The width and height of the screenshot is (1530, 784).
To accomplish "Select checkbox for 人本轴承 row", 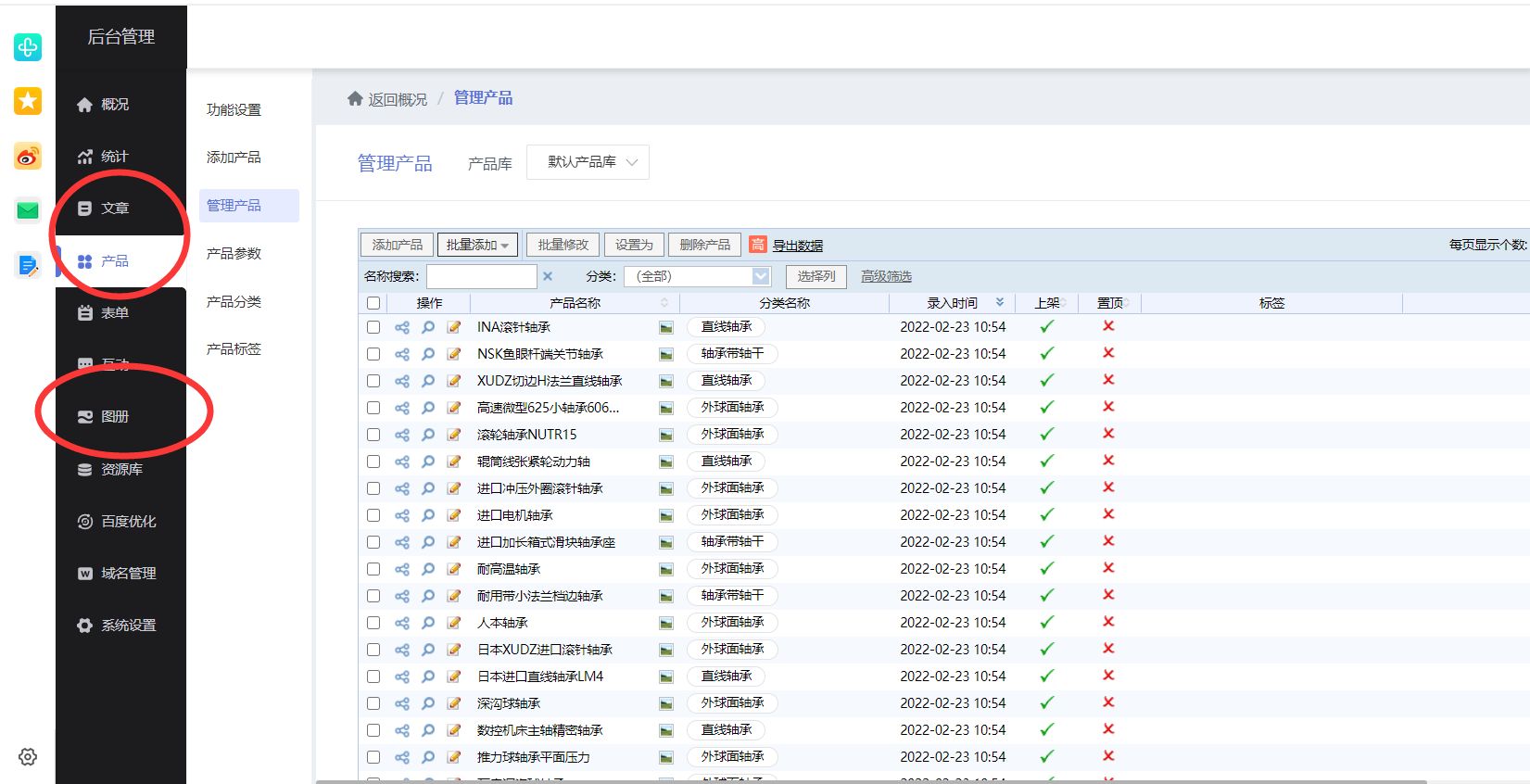I will pyautogui.click(x=373, y=623).
